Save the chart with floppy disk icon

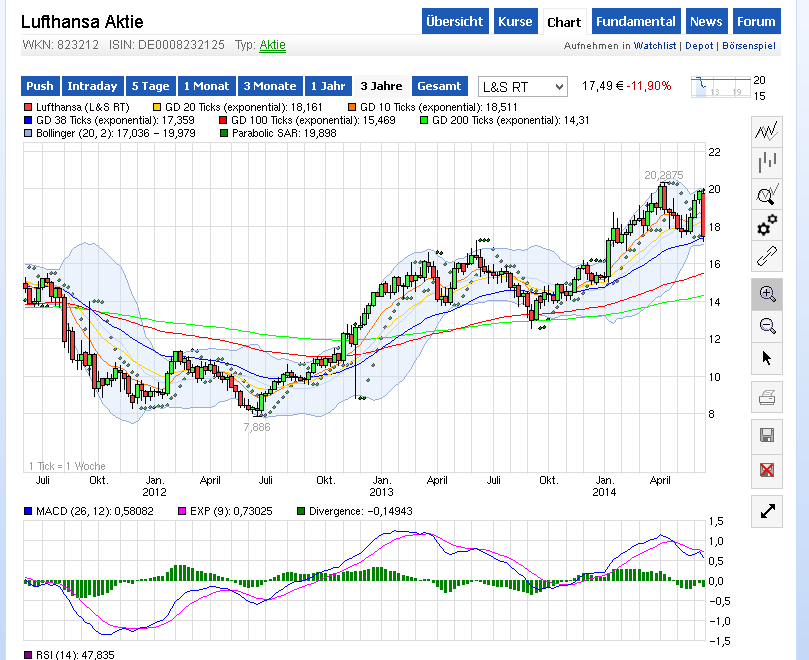[x=767, y=435]
